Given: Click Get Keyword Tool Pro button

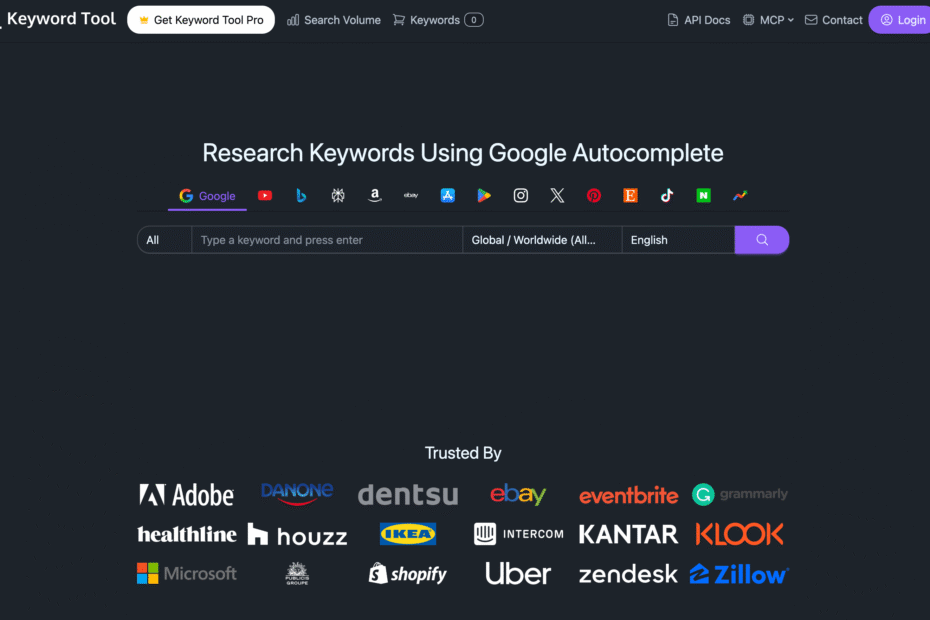Looking at the screenshot, I should pyautogui.click(x=201, y=20).
